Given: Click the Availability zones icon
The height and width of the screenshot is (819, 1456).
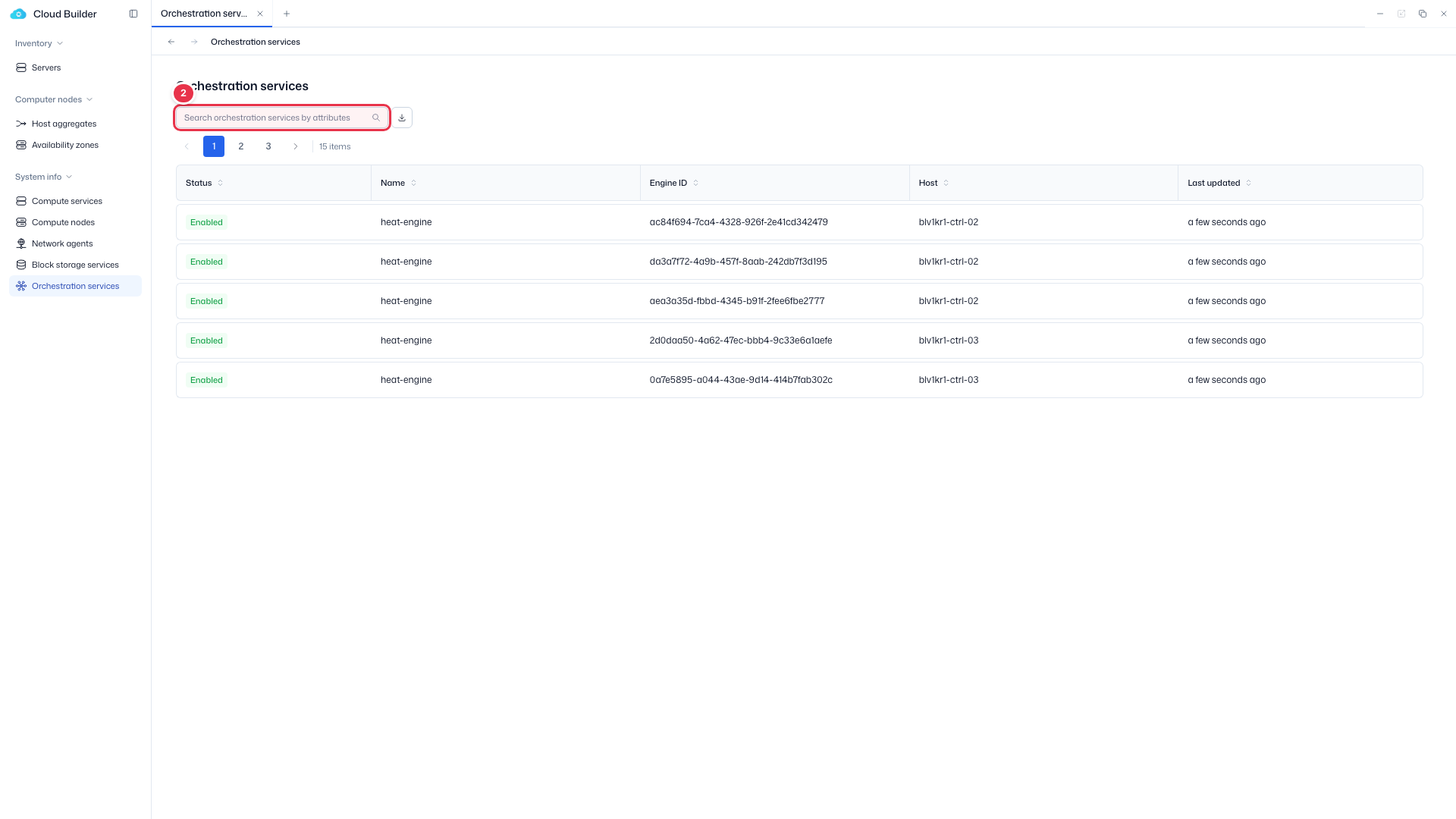Looking at the screenshot, I should [21, 145].
